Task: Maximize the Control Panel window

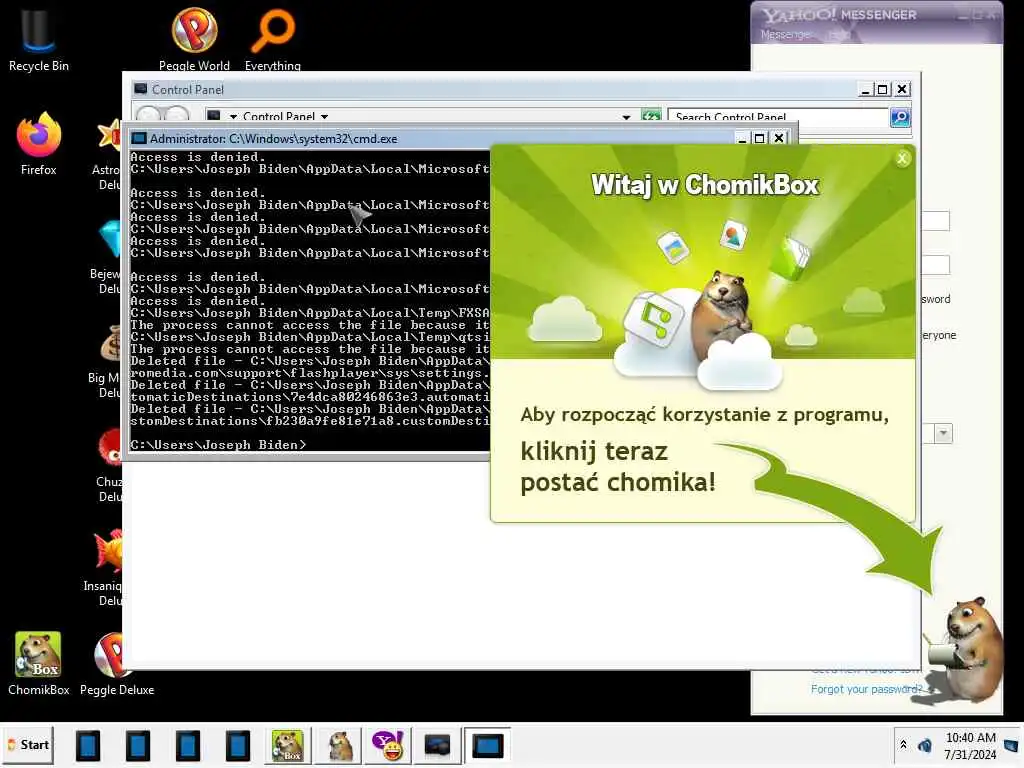Action: [x=882, y=89]
